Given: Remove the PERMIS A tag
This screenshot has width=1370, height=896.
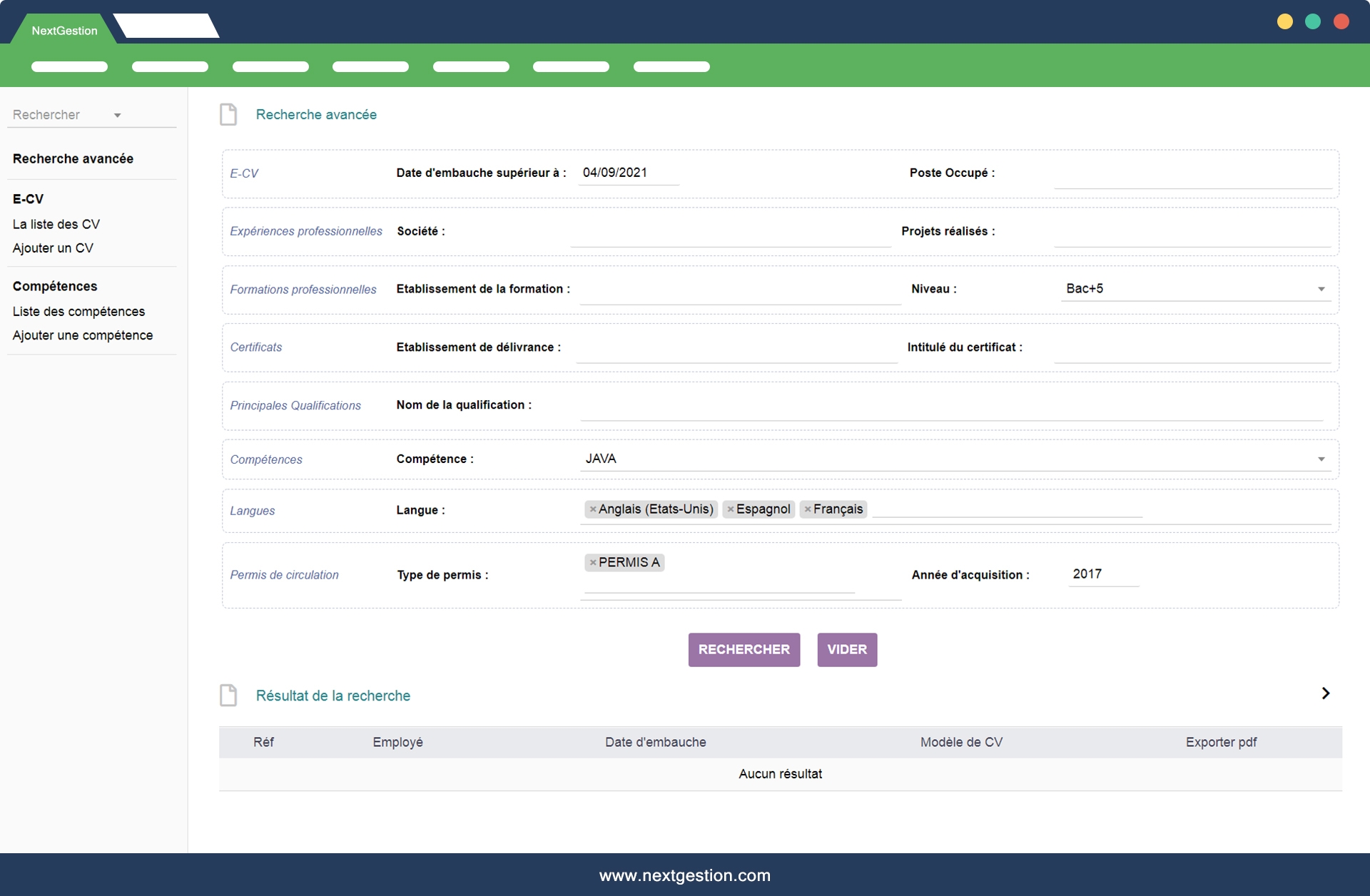Looking at the screenshot, I should pyautogui.click(x=592, y=563).
